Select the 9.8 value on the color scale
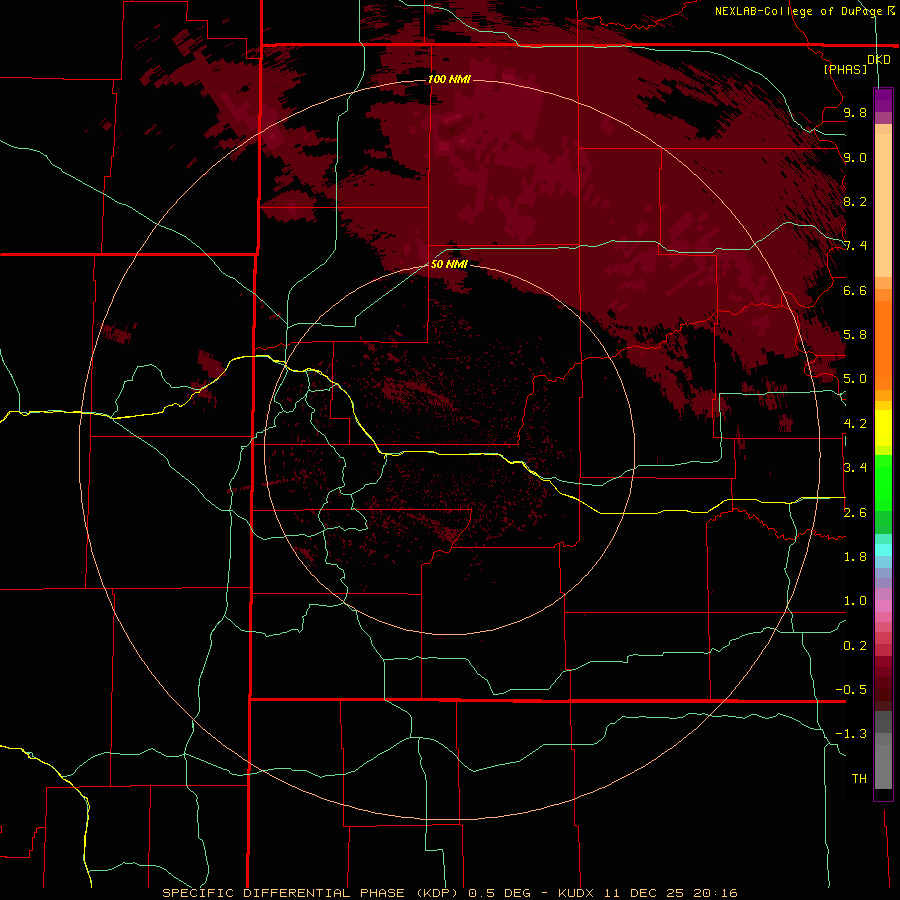 [x=855, y=112]
